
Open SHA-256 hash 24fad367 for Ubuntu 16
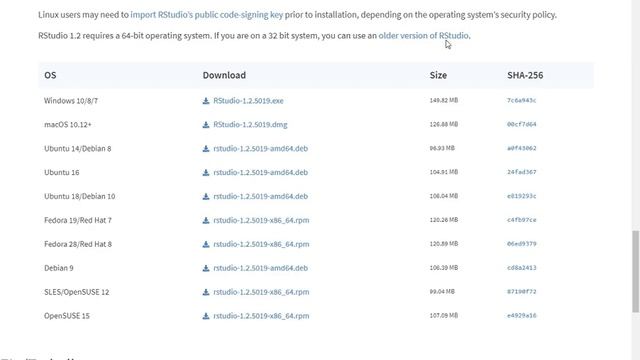coord(522,172)
